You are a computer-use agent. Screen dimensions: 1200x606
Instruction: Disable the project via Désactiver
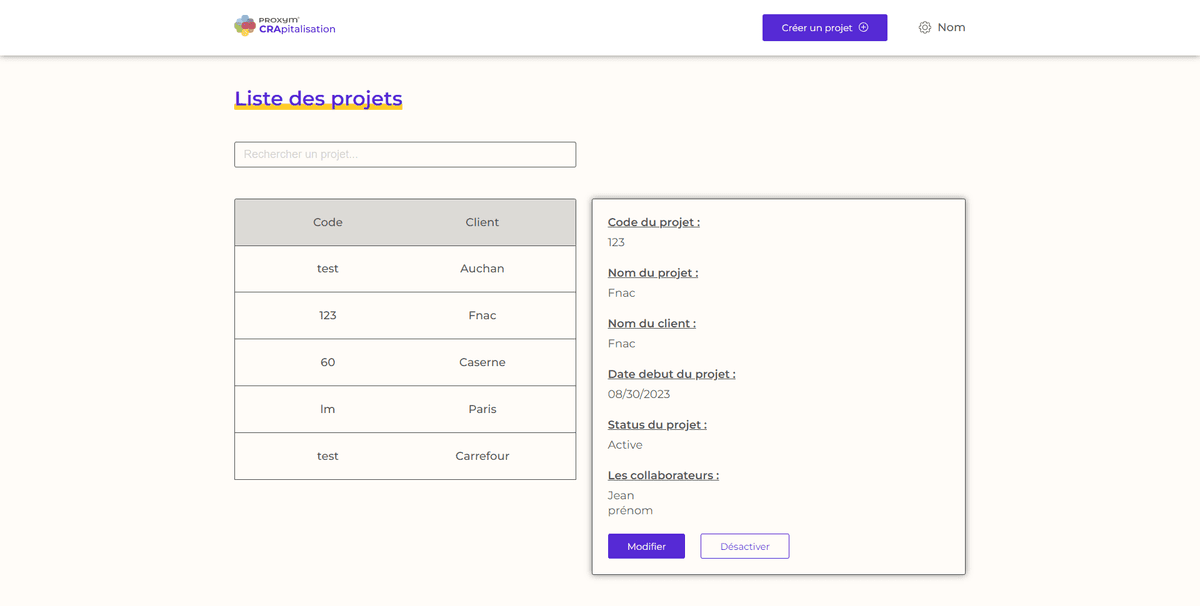coord(744,546)
